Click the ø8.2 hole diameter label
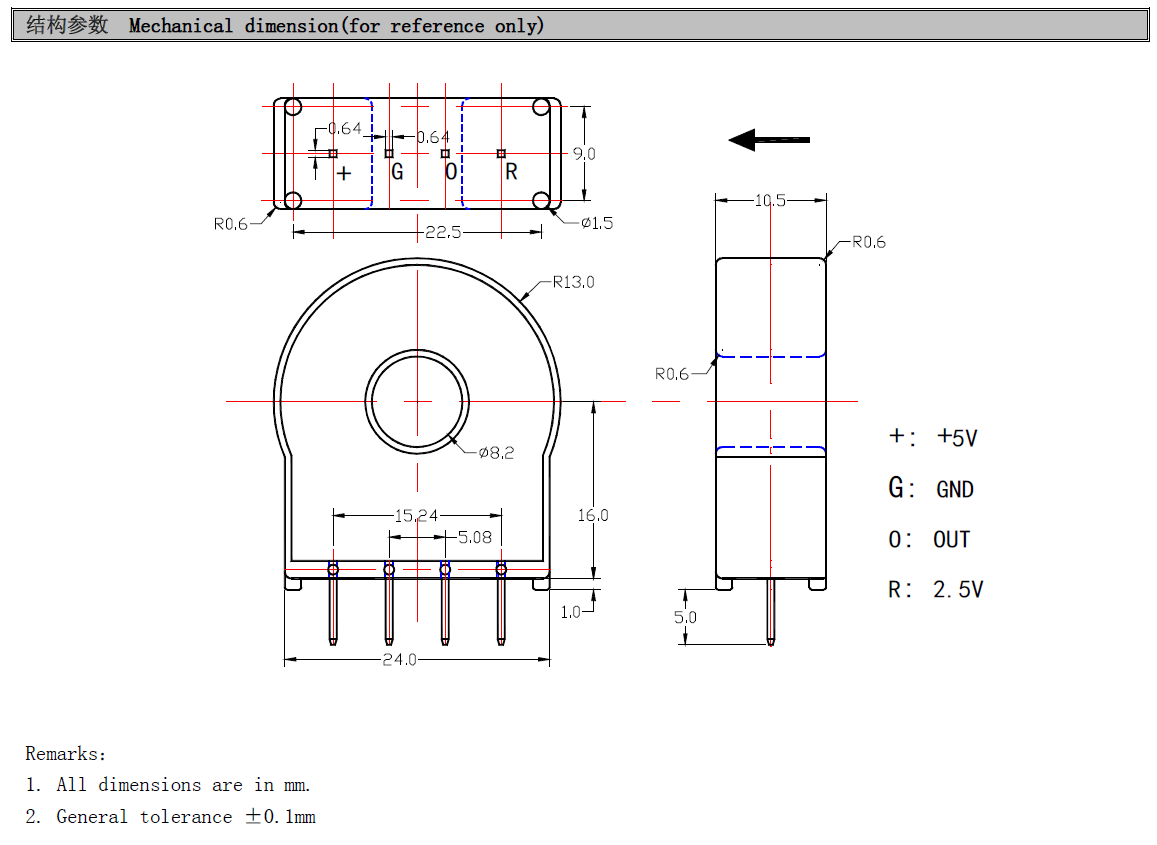The height and width of the screenshot is (845, 1157). pos(496,453)
